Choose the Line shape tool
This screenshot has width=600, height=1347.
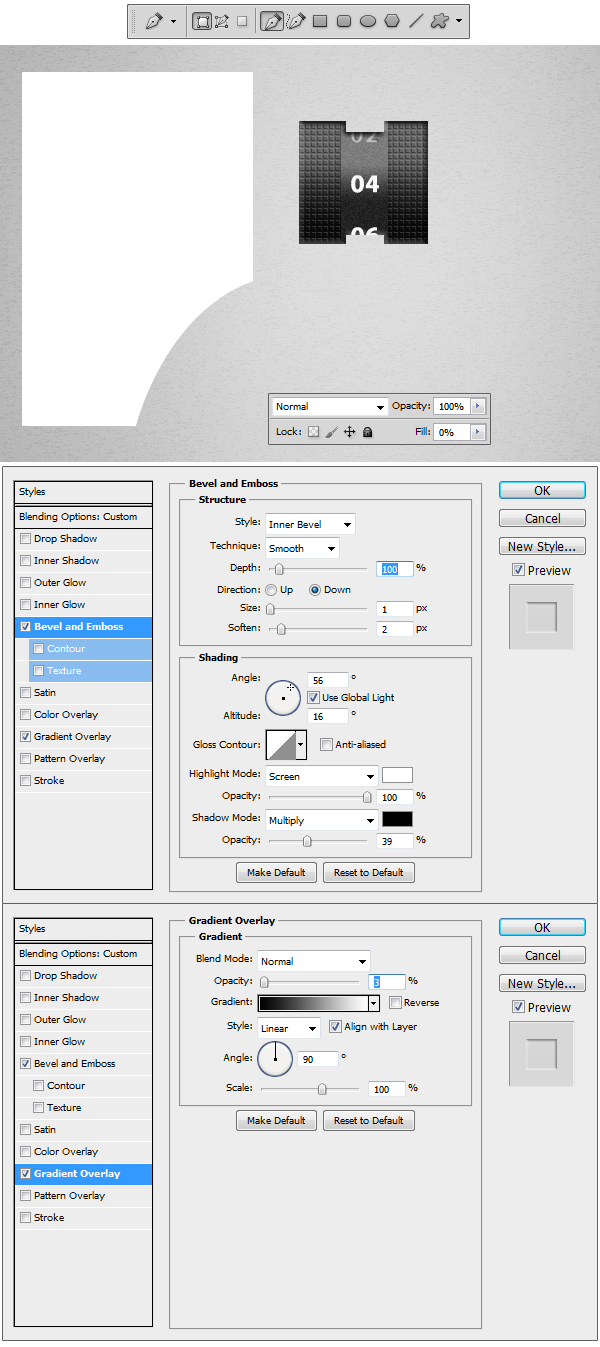click(416, 21)
